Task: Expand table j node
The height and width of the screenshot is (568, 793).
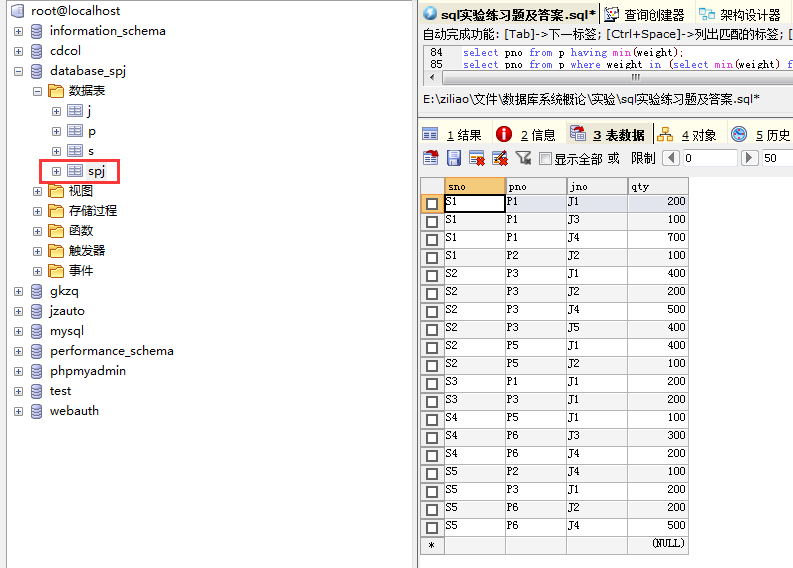Action: (57, 111)
